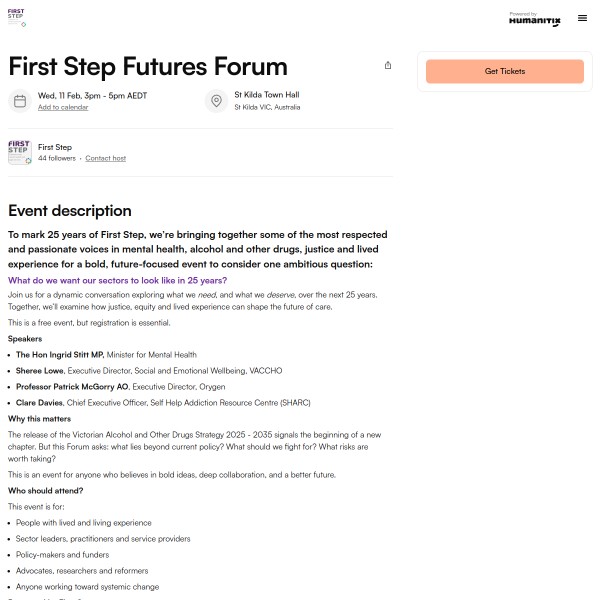This screenshot has width=600, height=600.
Task: Click the First Step Futures Forum title
Action: click(148, 66)
